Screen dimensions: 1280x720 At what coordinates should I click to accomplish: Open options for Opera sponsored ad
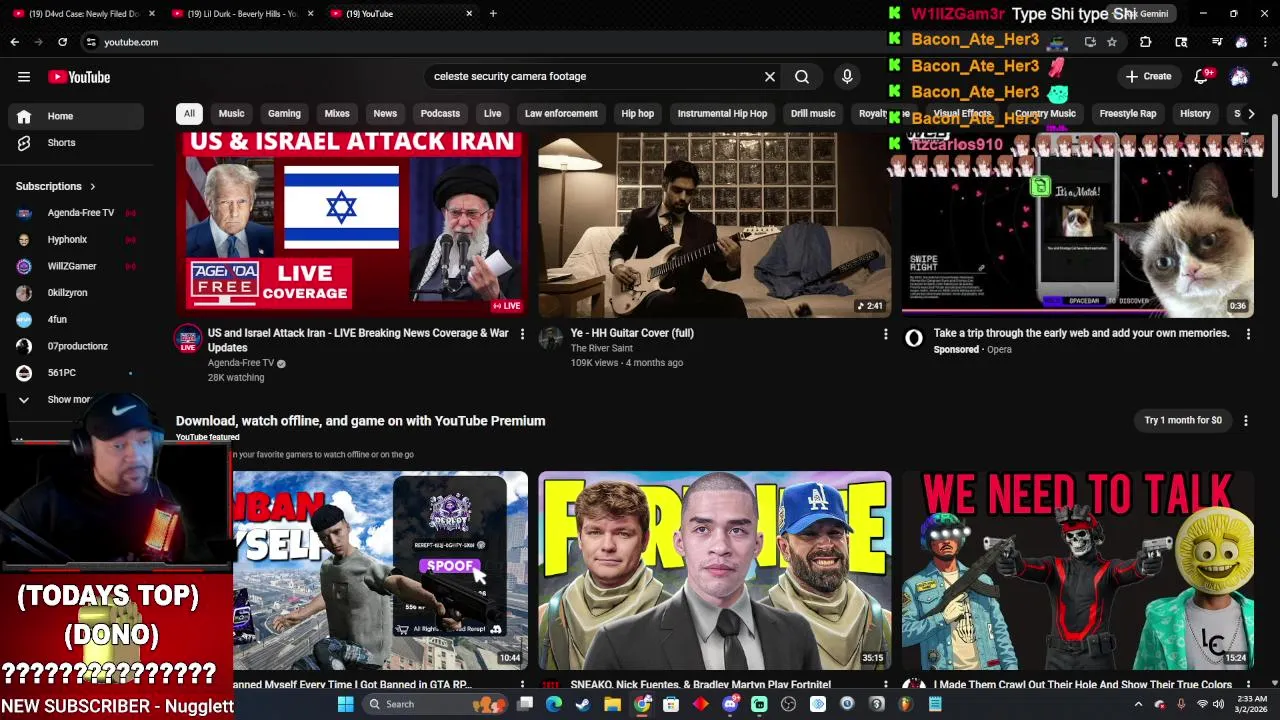coord(1248,334)
